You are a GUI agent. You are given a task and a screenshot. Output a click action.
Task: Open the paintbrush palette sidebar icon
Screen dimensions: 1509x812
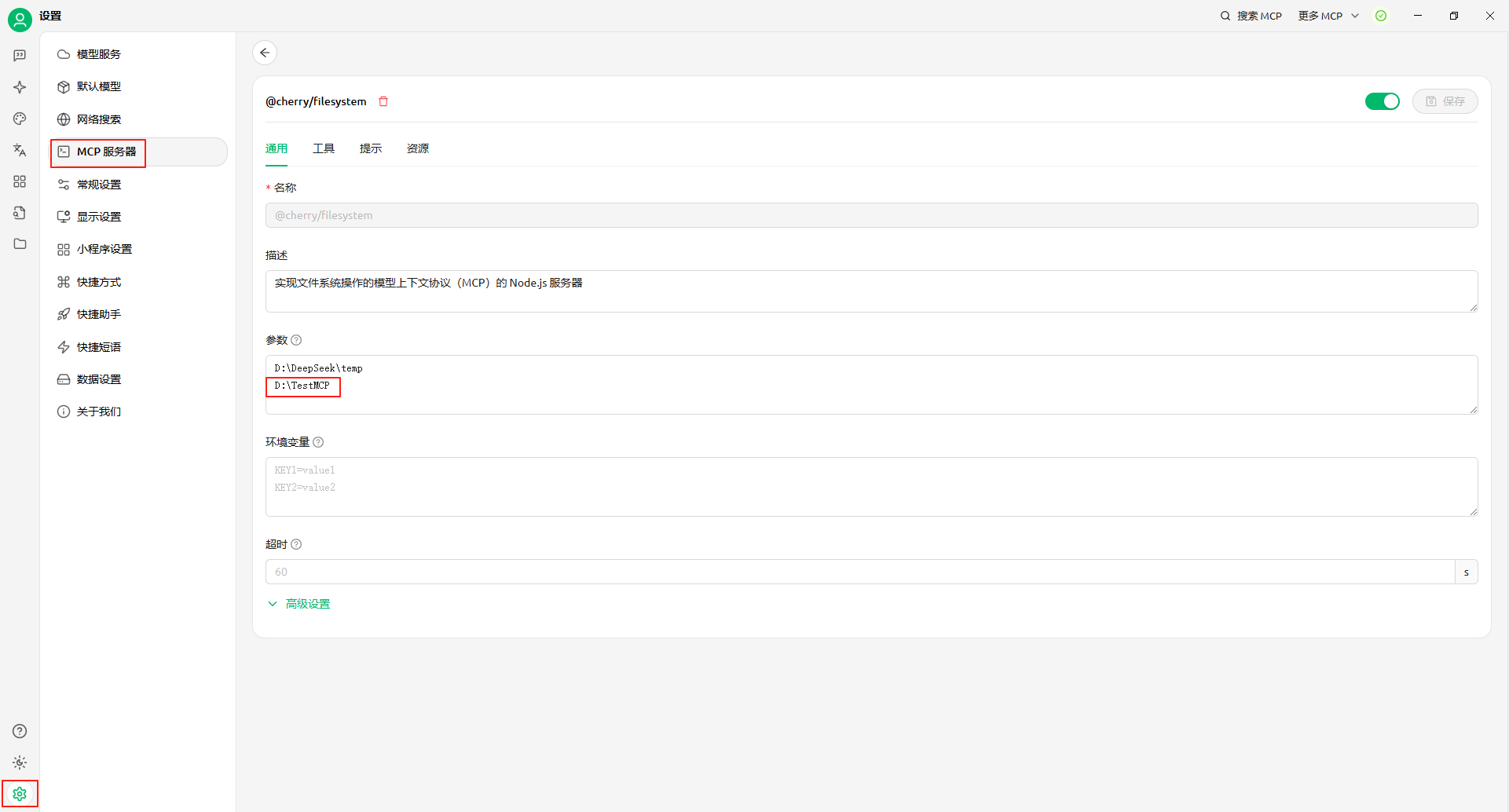(x=20, y=119)
